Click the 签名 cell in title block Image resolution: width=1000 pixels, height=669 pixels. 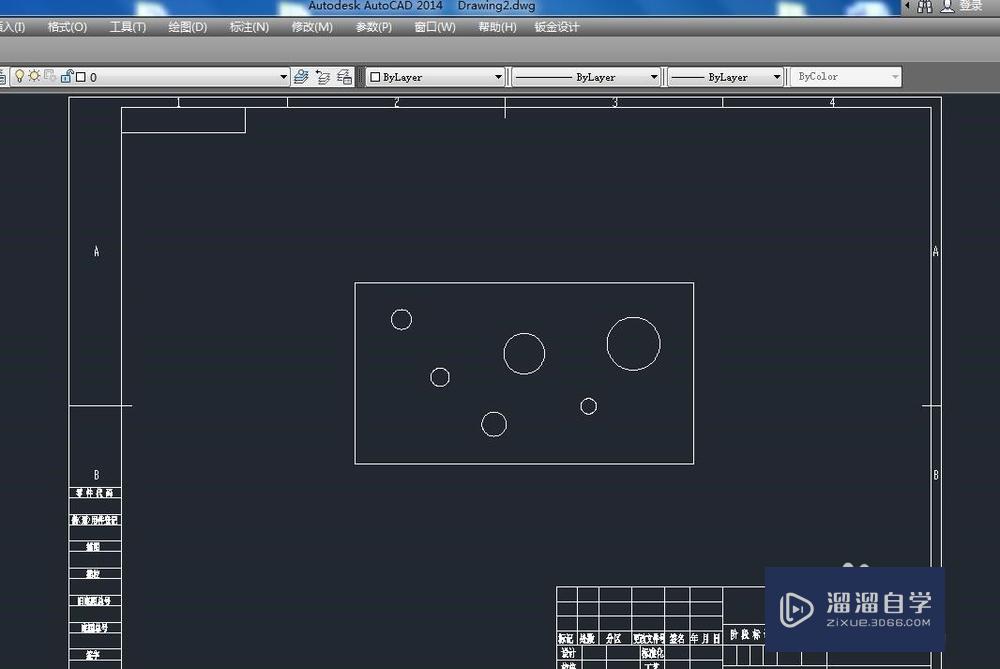(677, 638)
